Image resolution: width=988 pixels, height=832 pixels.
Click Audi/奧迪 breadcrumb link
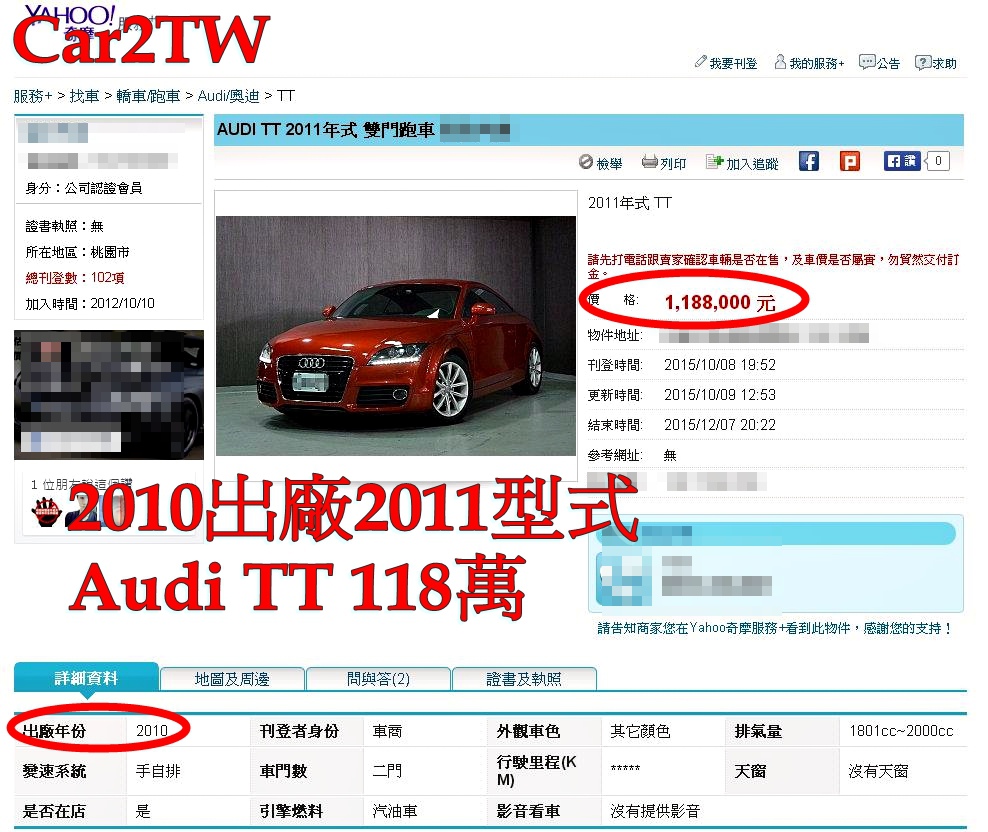[x=228, y=96]
